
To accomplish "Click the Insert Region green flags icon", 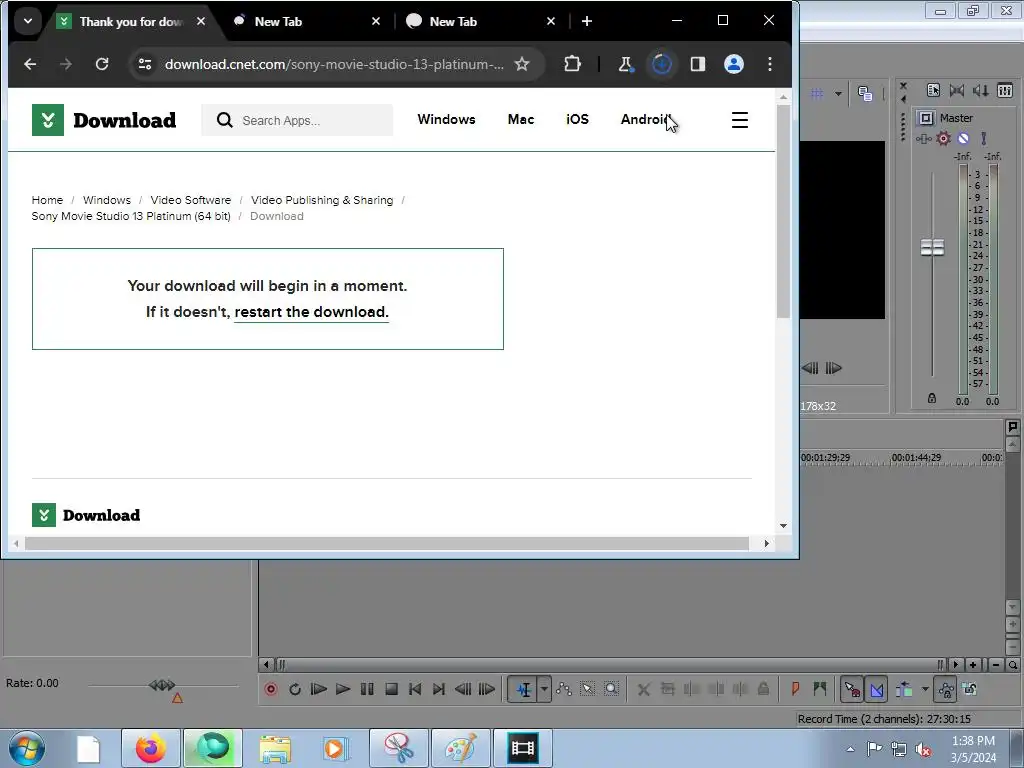I will click(x=820, y=689).
